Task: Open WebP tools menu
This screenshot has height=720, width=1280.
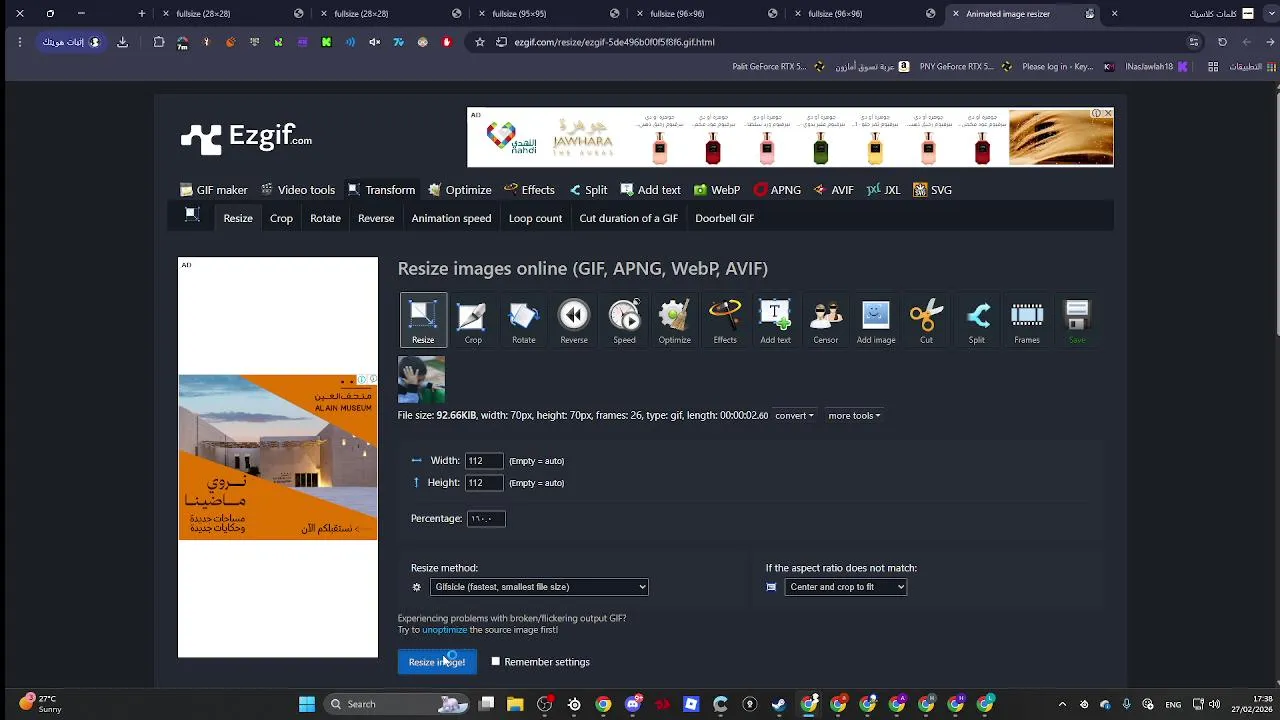Action: 717,190
